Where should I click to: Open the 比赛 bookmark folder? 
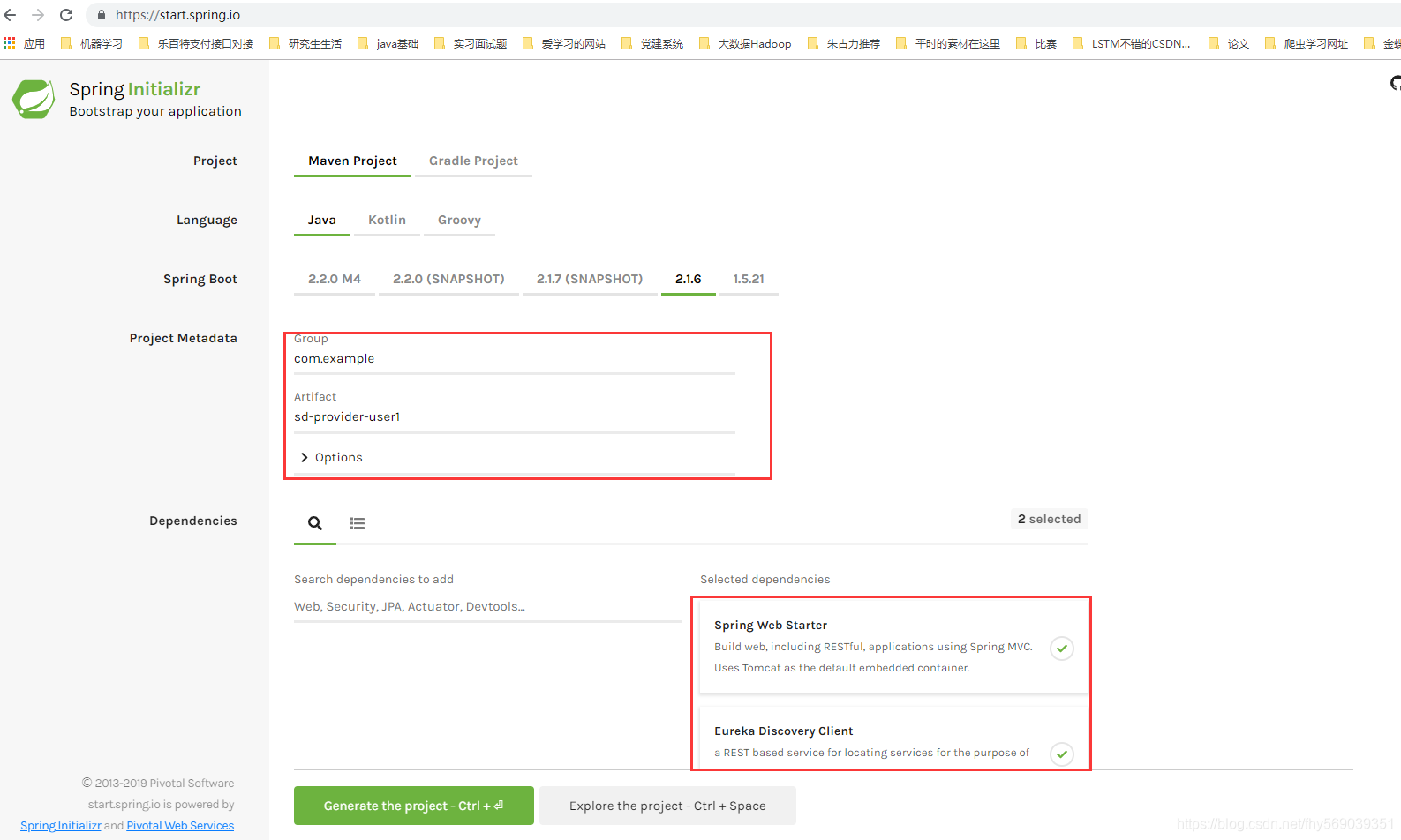(1037, 43)
